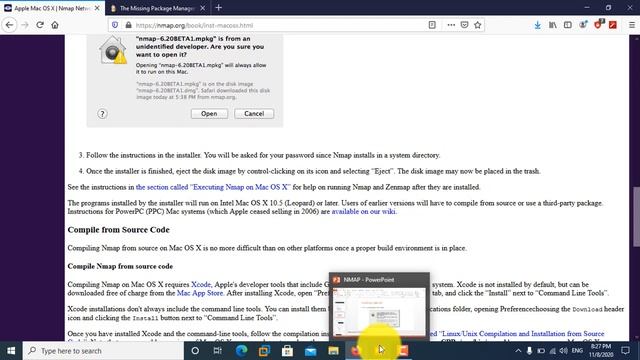The image size is (640, 360).
Task: Switch to Apple Mac OS X Nmap tab
Action: pos(52,8)
